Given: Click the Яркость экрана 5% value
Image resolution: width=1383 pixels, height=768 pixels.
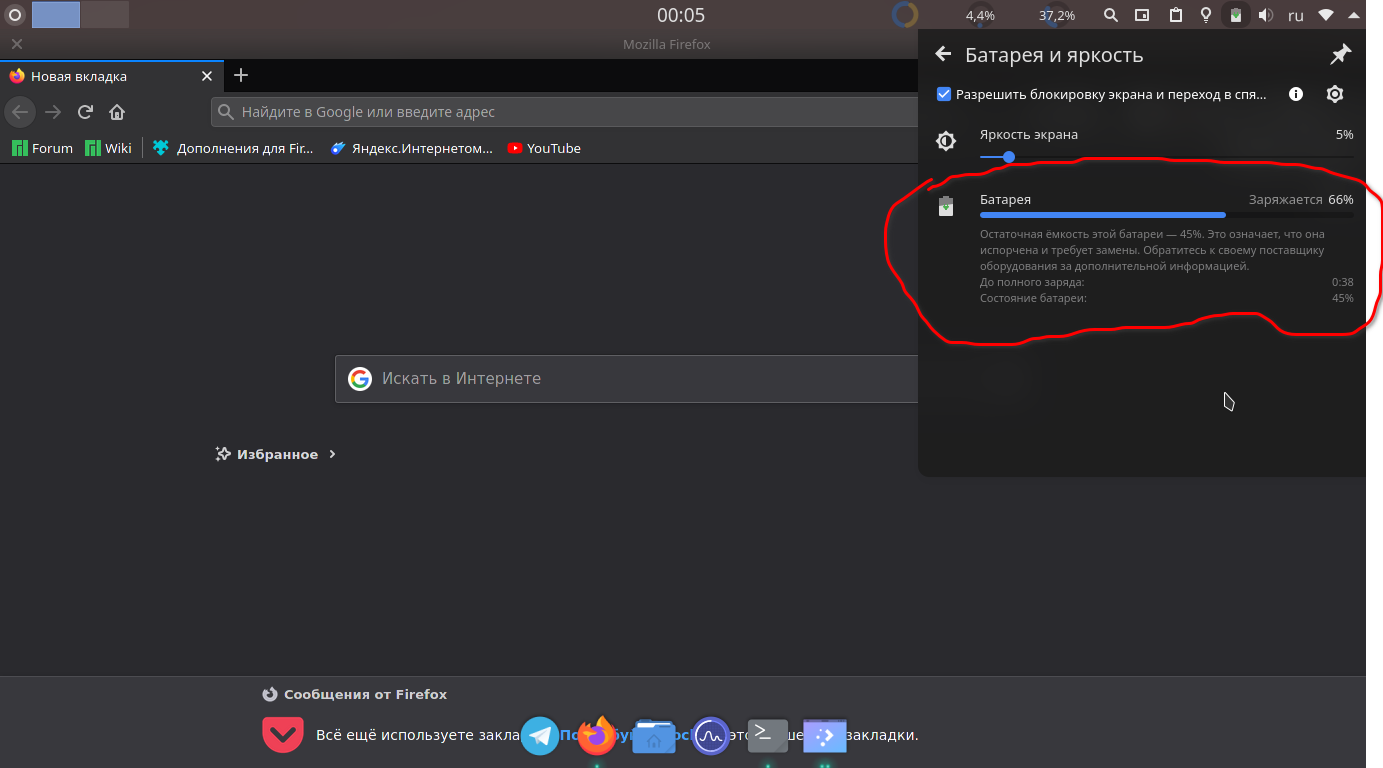Looking at the screenshot, I should tap(1344, 134).
